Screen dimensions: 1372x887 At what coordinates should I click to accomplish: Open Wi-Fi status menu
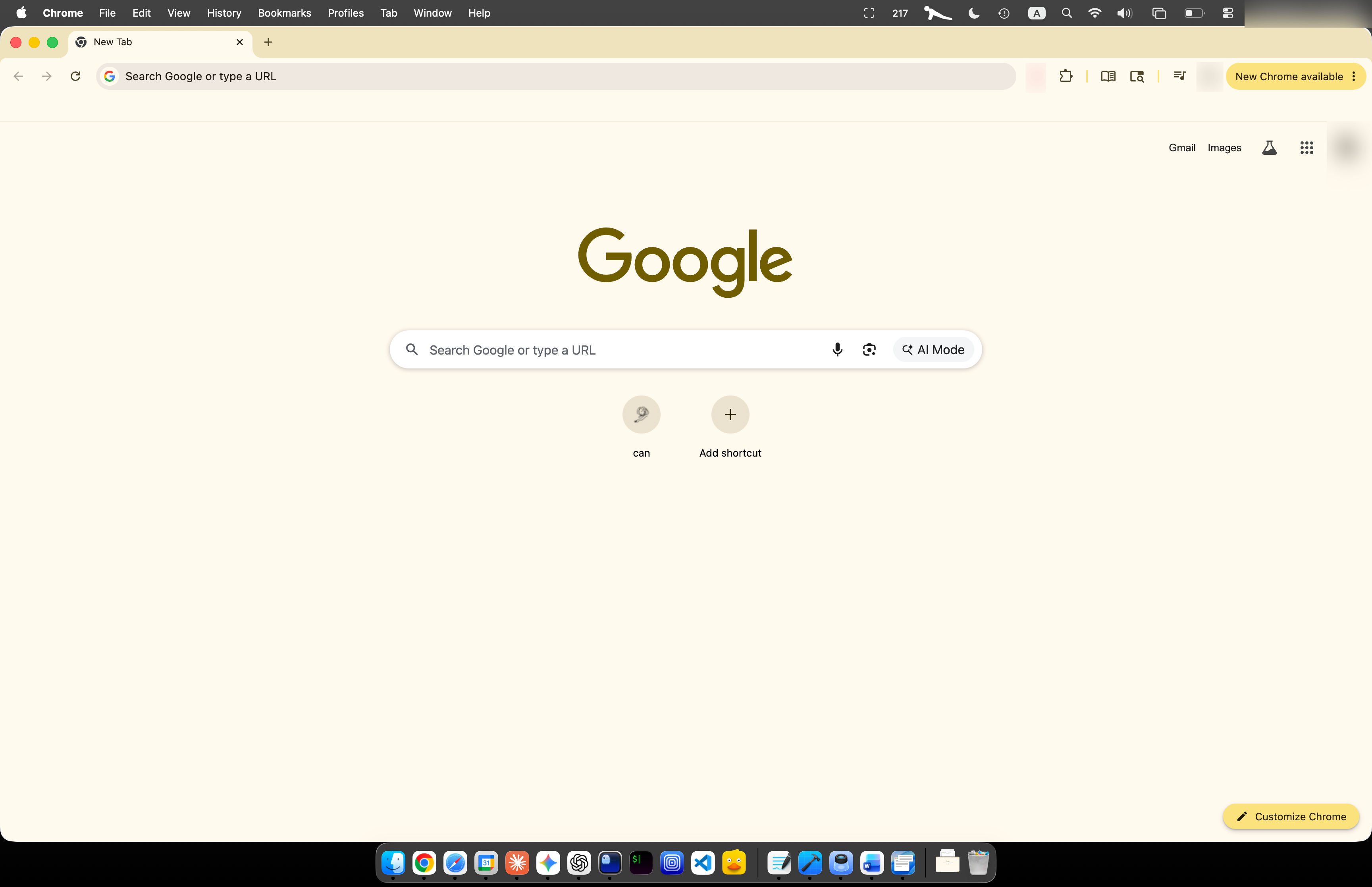pos(1094,13)
